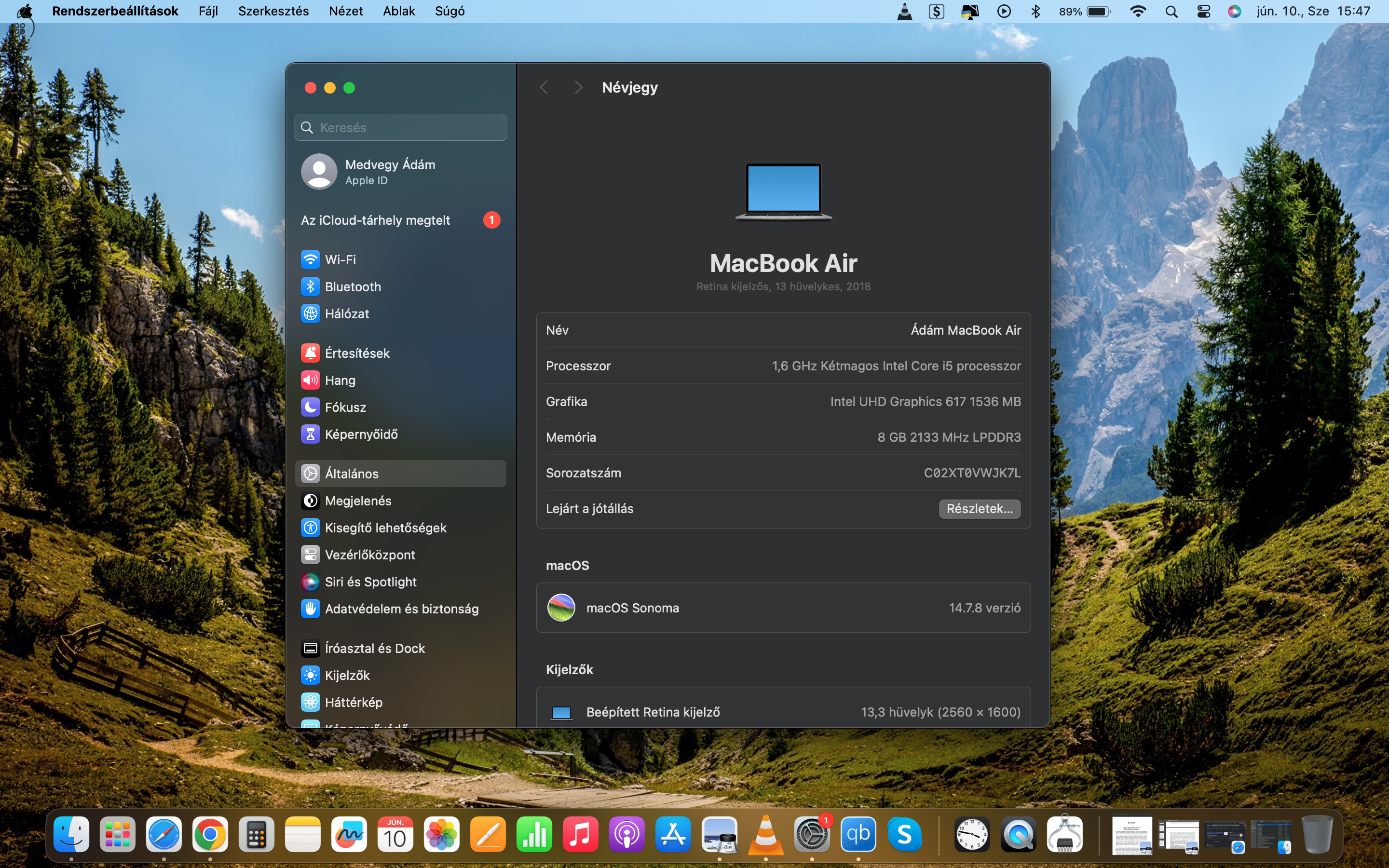Open Freeform from the Dock

(349, 834)
